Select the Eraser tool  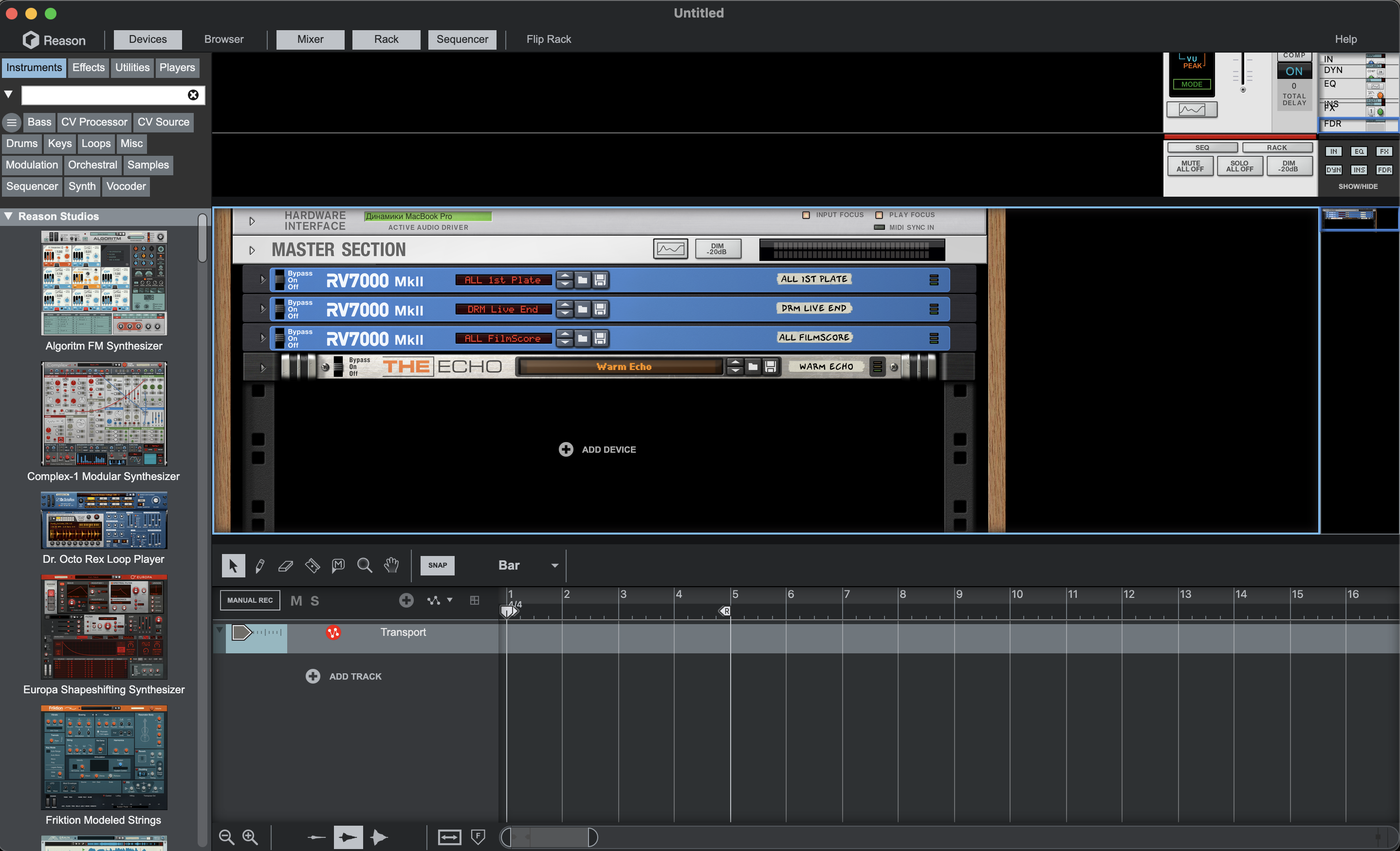[x=286, y=566]
